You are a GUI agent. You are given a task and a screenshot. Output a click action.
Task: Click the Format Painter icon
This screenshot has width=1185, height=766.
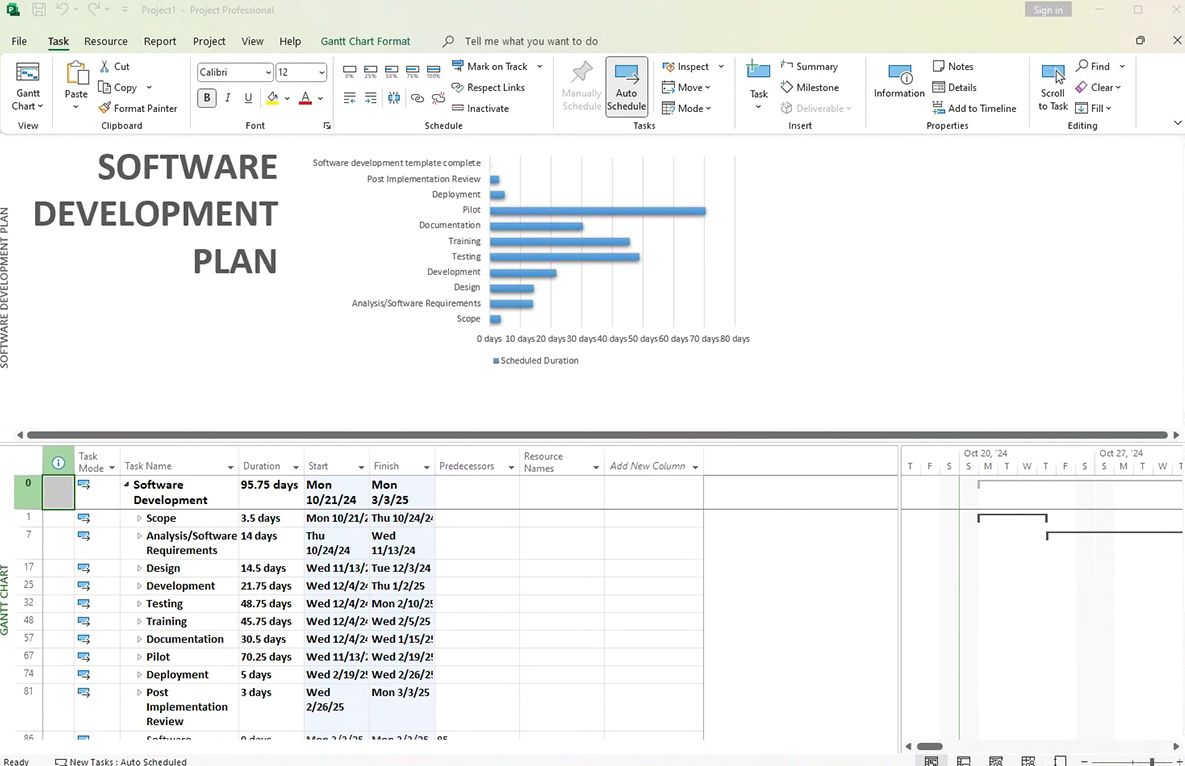pyautogui.click(x=105, y=108)
